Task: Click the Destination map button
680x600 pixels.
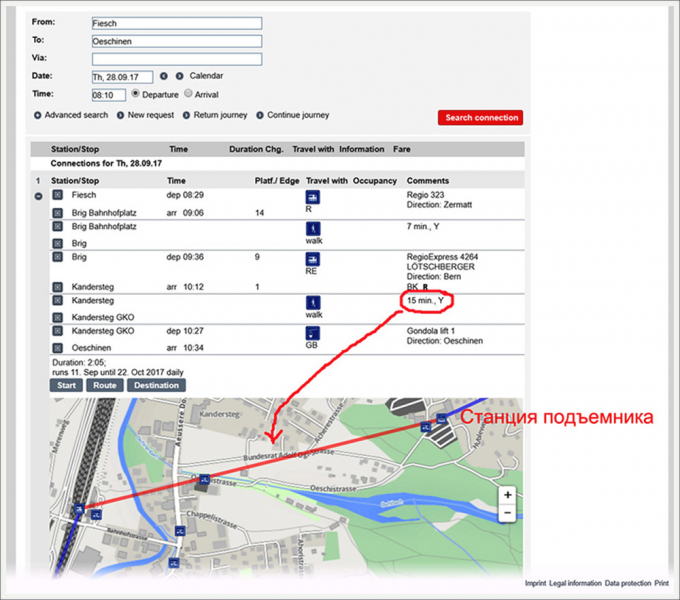Action: [156, 385]
